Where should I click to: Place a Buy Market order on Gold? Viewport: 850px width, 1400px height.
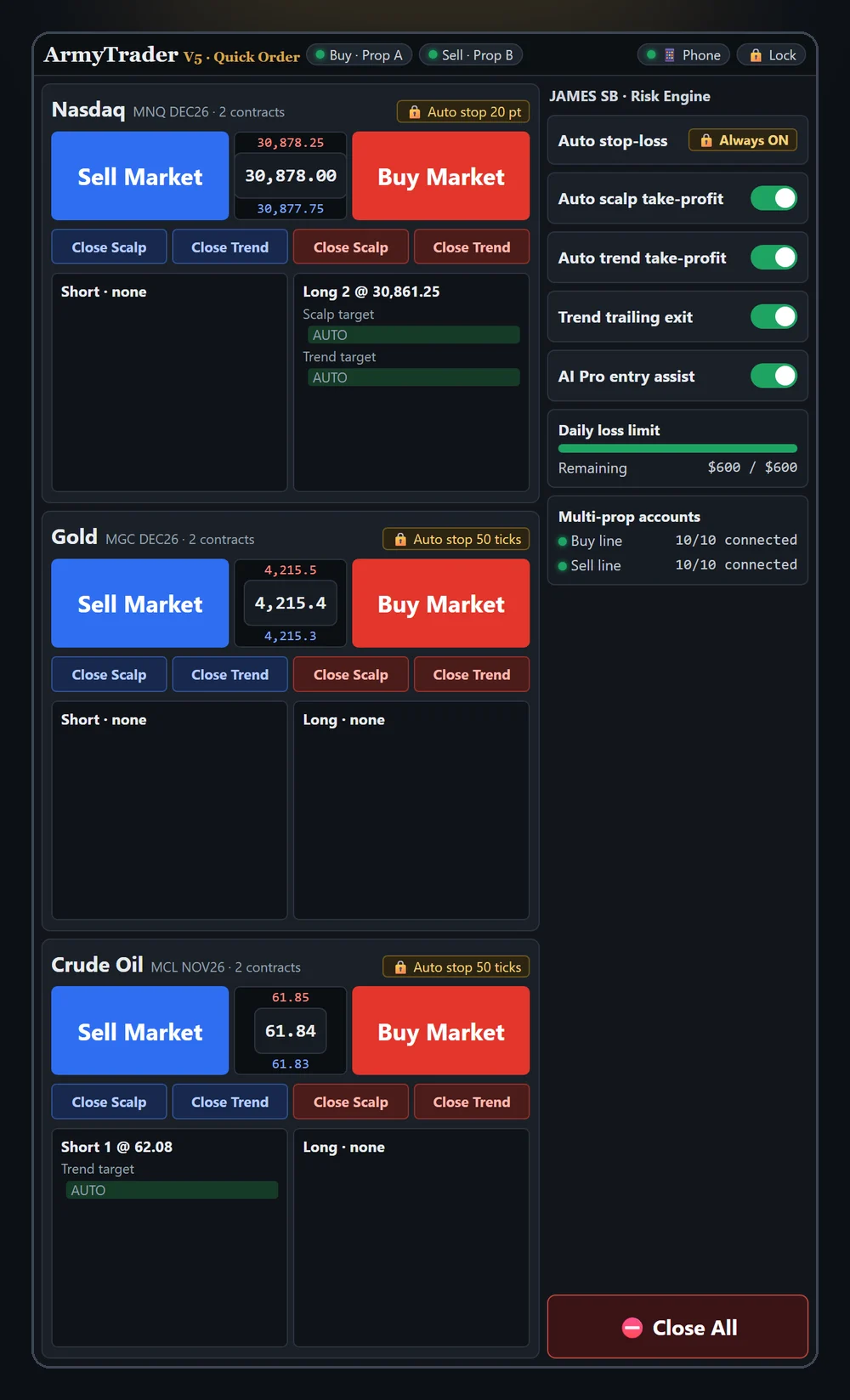(x=441, y=604)
